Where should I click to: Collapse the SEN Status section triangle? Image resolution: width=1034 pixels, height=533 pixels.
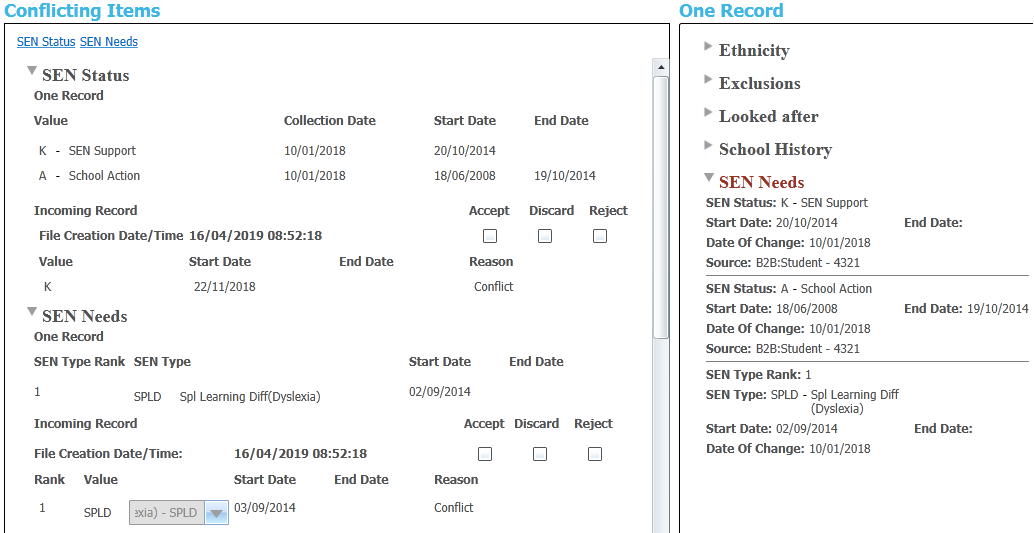point(32,71)
